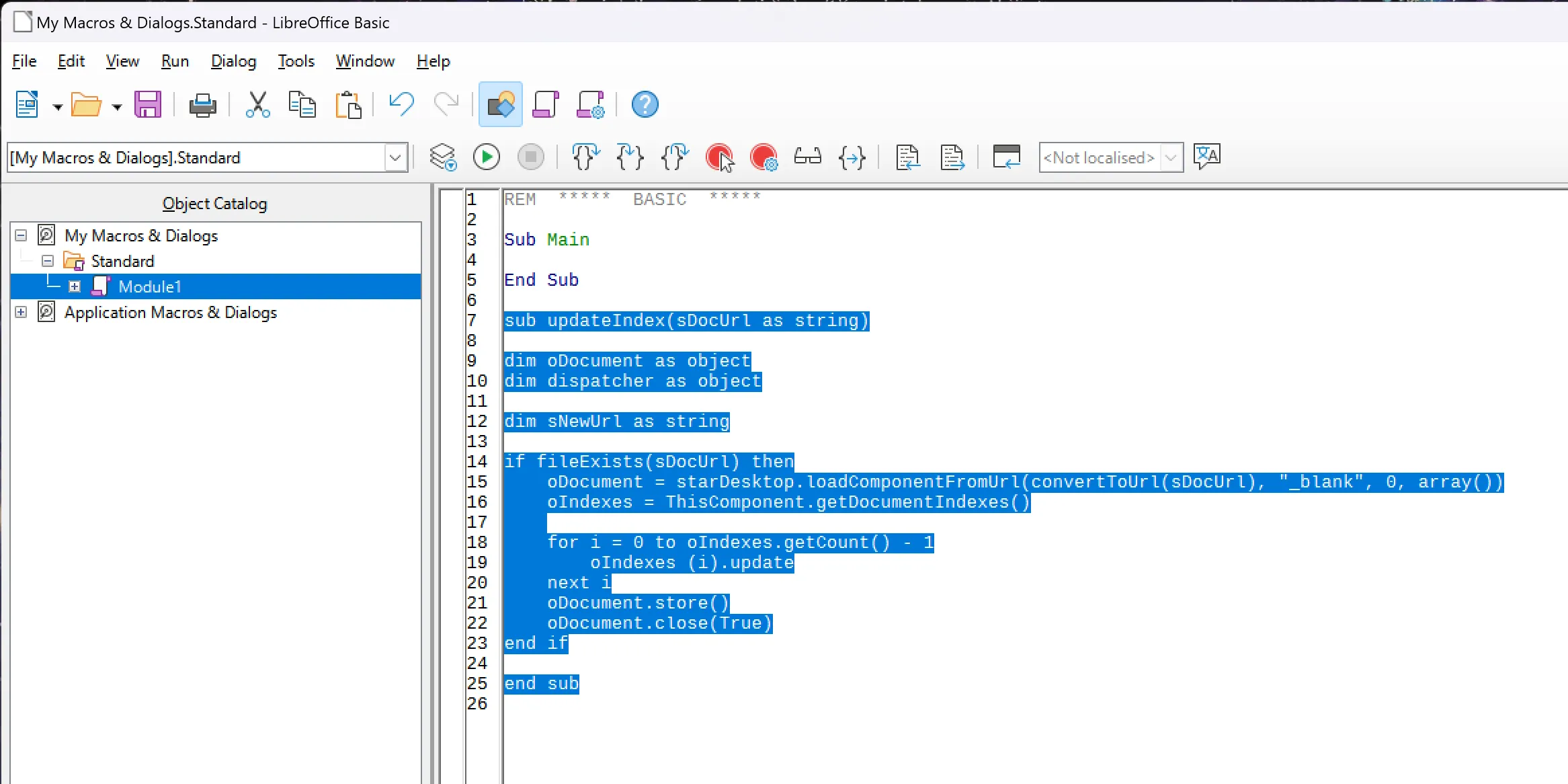The width and height of the screenshot is (1568, 784).
Task: Click the Paste clipboard icon
Action: tap(348, 105)
